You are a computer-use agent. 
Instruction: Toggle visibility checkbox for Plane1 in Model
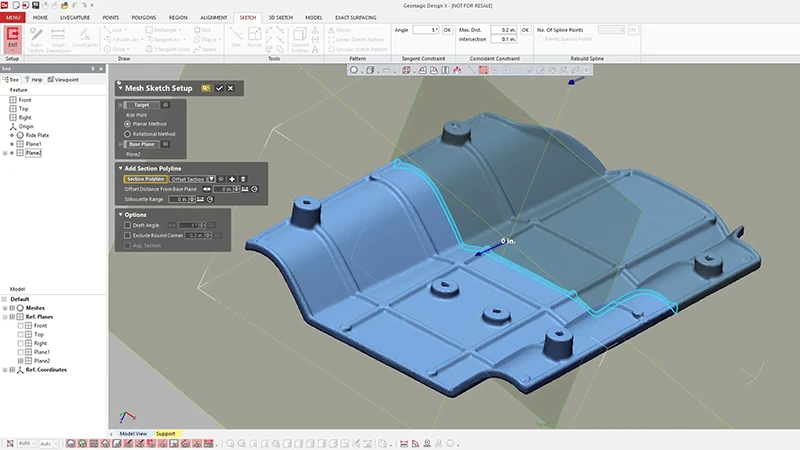click(x=22, y=352)
